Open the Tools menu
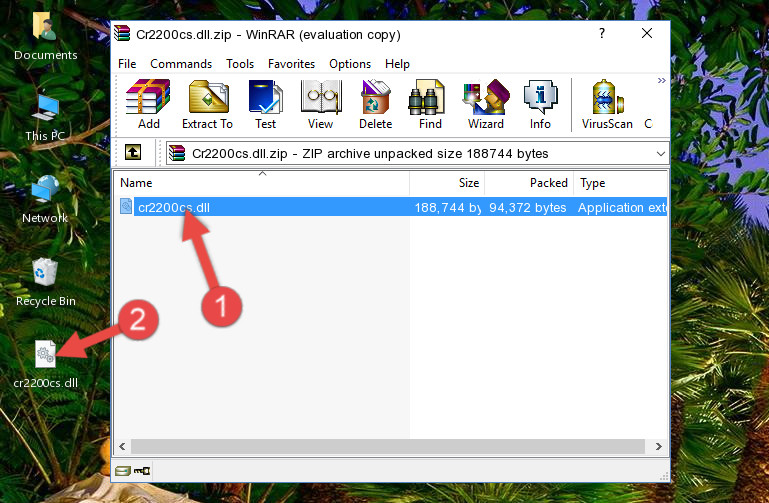 [x=240, y=64]
